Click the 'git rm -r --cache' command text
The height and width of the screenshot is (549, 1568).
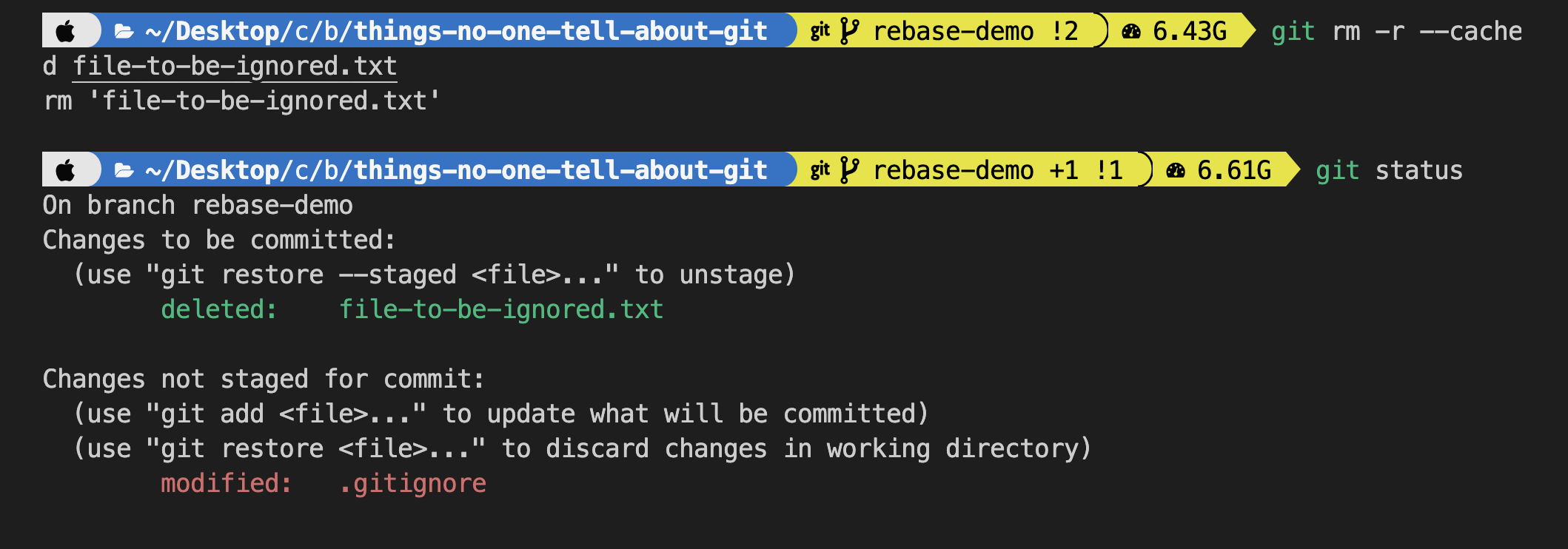tap(1396, 31)
